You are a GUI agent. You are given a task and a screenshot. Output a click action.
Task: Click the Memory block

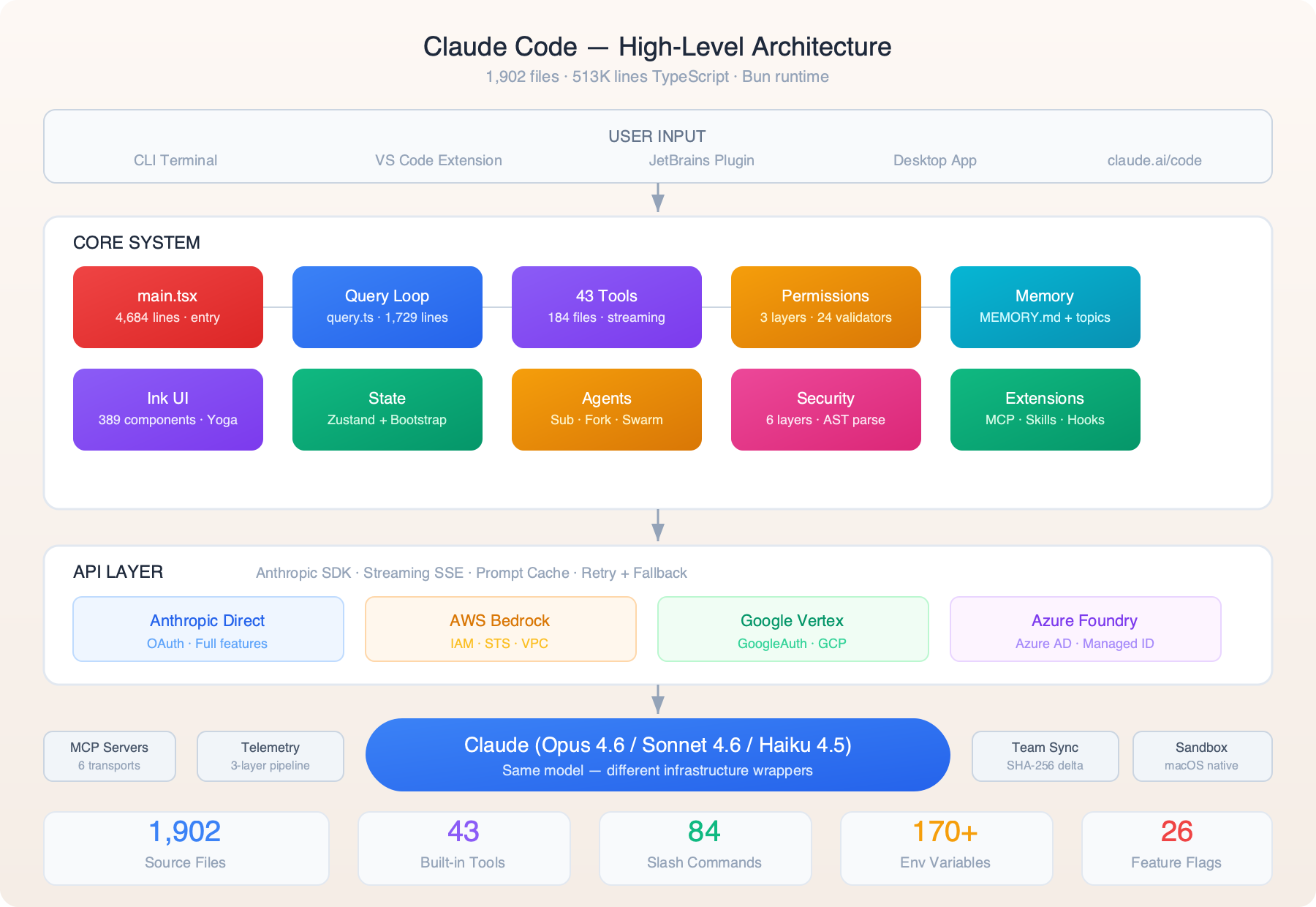1045,306
